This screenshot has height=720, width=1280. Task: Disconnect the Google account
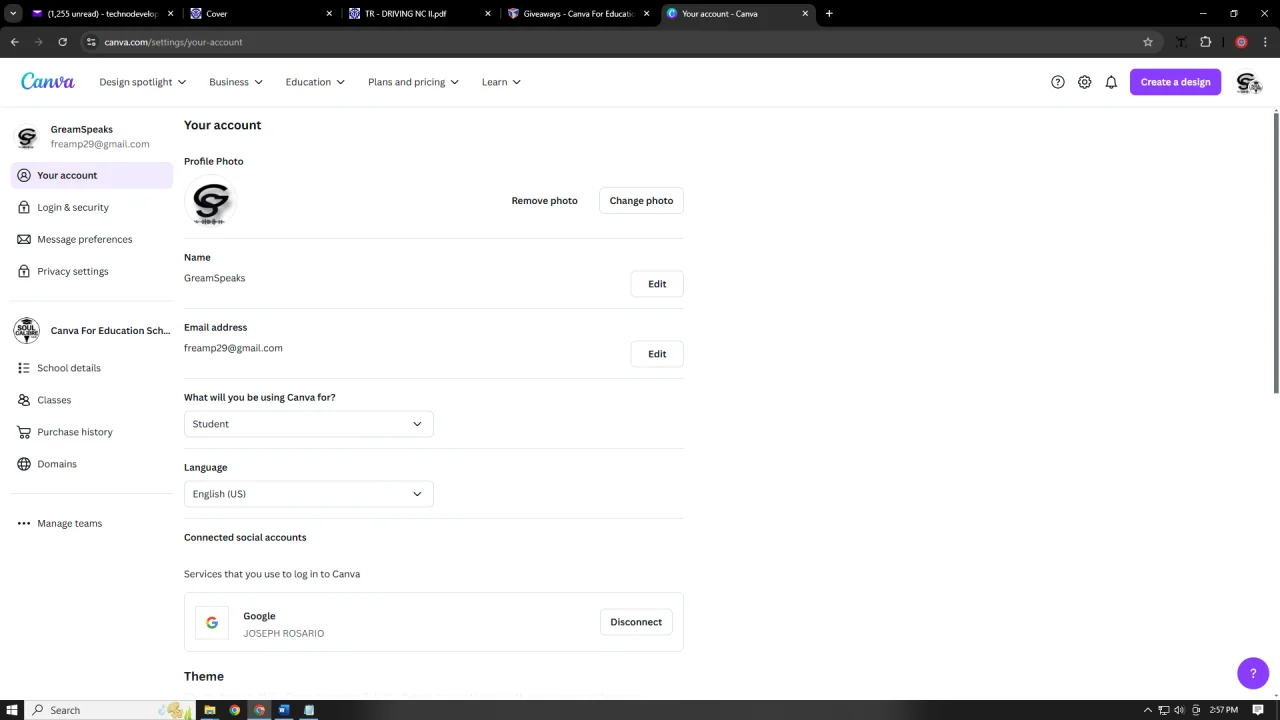point(636,622)
